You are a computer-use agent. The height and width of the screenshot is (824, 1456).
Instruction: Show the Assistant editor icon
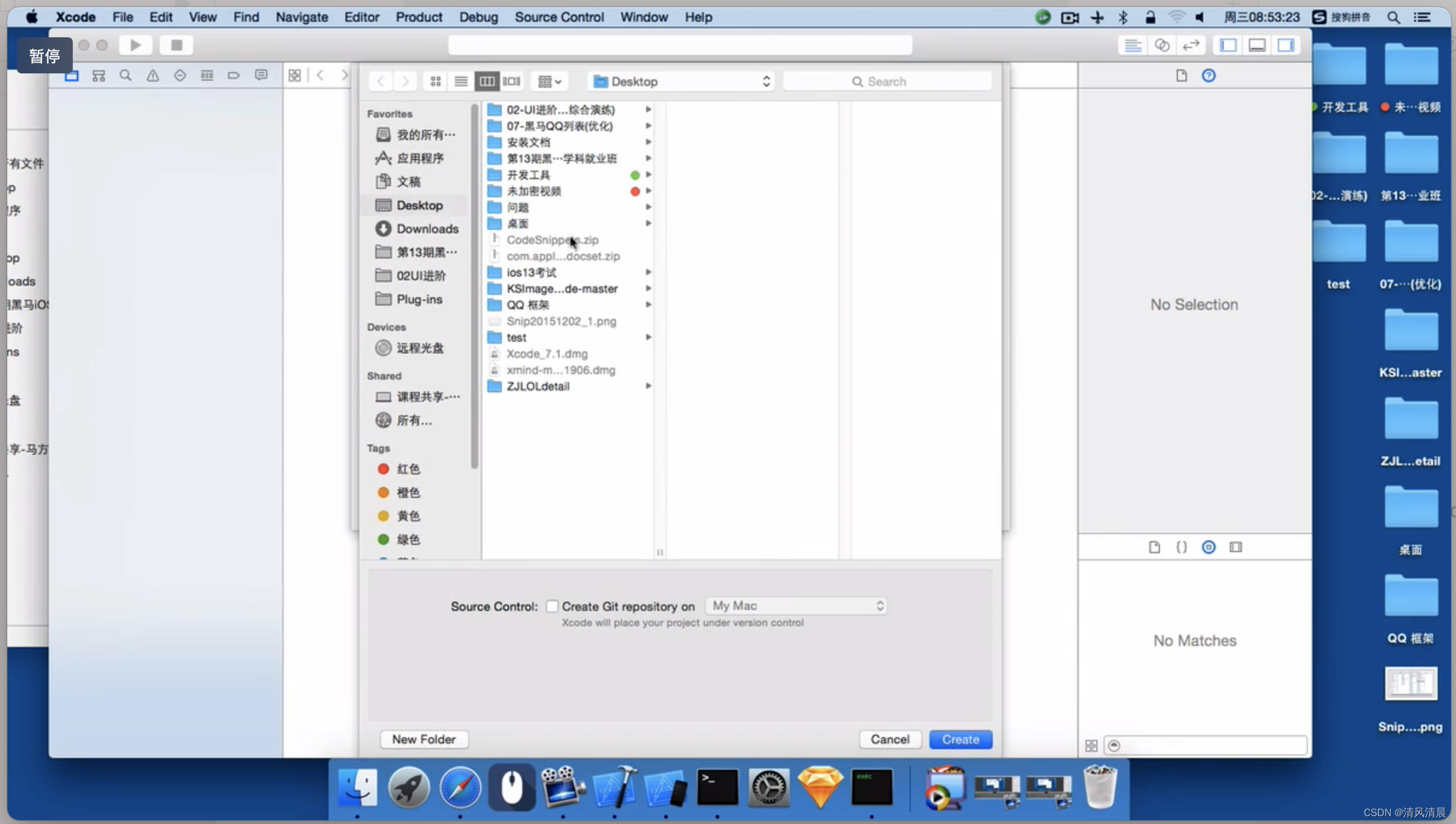[x=1162, y=45]
